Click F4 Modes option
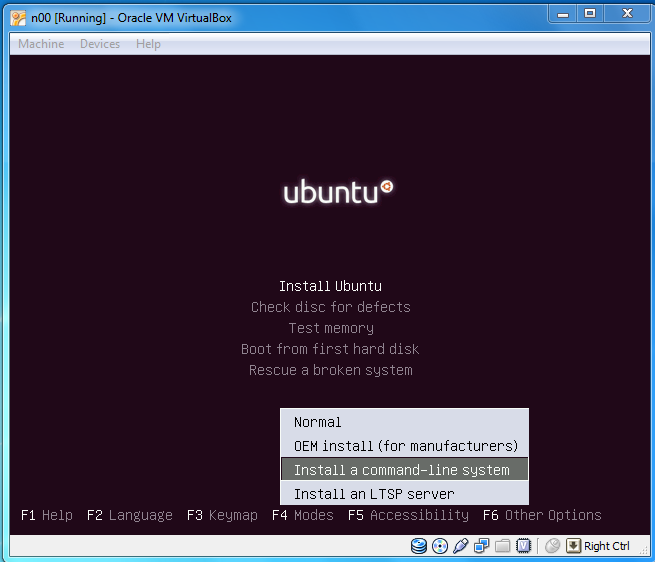Screen dimensions: 655x562 pyautogui.click(x=303, y=515)
